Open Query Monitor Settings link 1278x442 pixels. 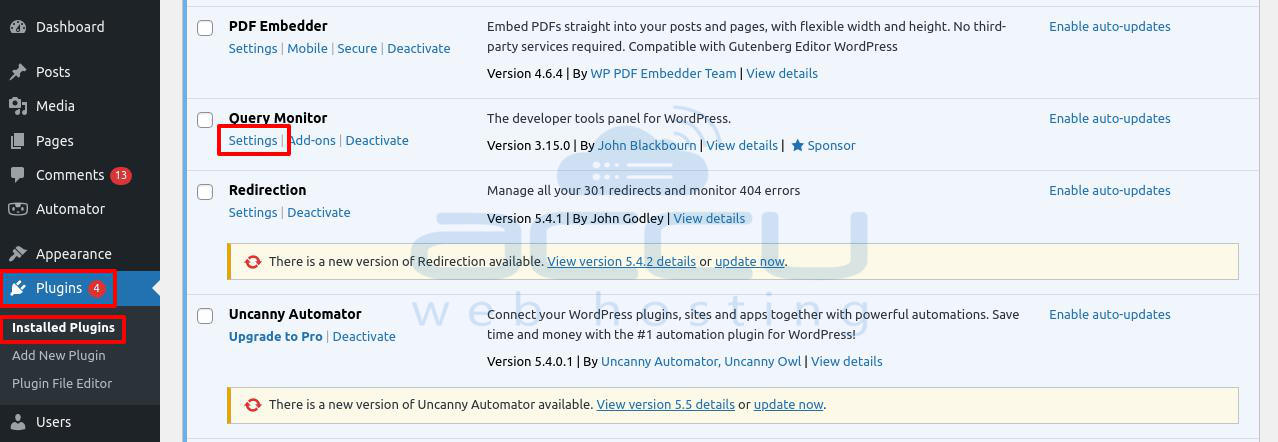(x=253, y=141)
